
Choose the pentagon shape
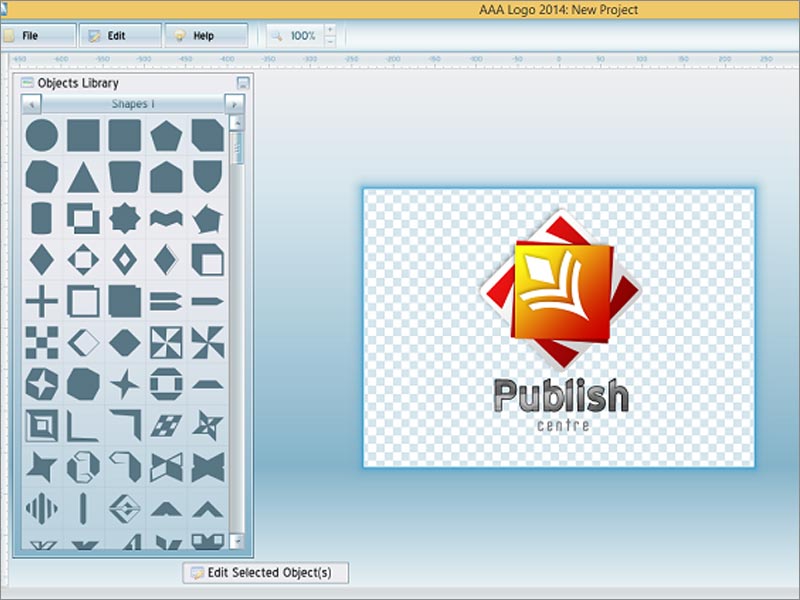pyautogui.click(x=166, y=135)
